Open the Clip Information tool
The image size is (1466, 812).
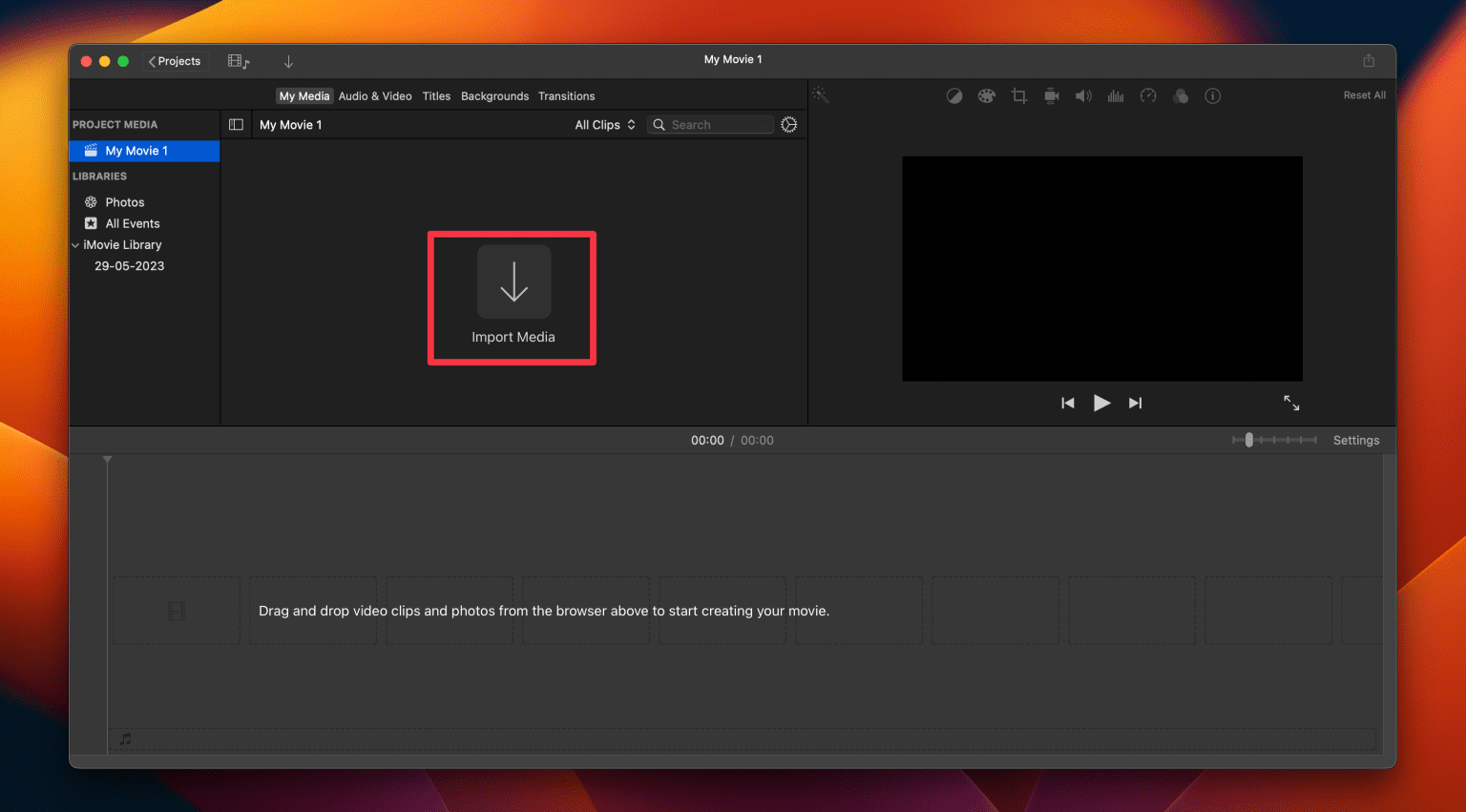(x=1212, y=95)
